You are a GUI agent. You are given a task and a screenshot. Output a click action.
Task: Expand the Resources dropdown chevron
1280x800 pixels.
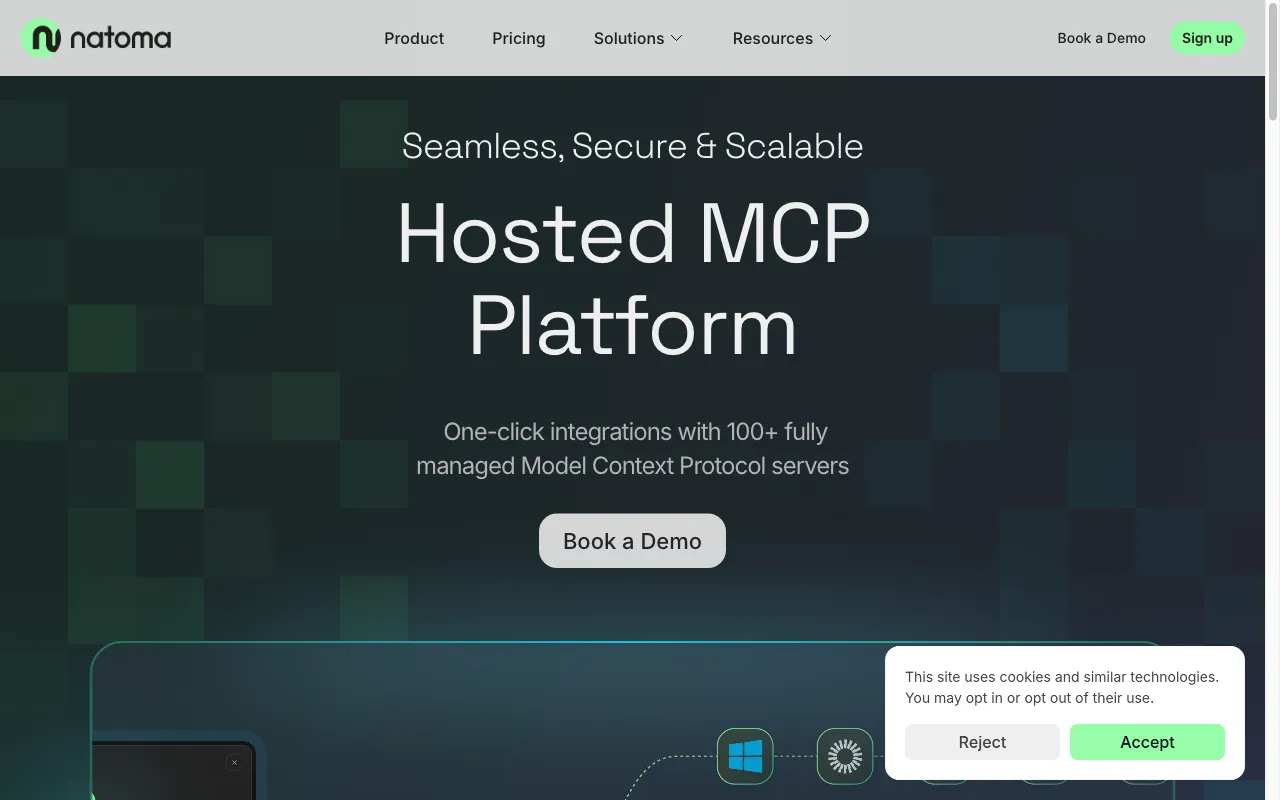click(826, 38)
